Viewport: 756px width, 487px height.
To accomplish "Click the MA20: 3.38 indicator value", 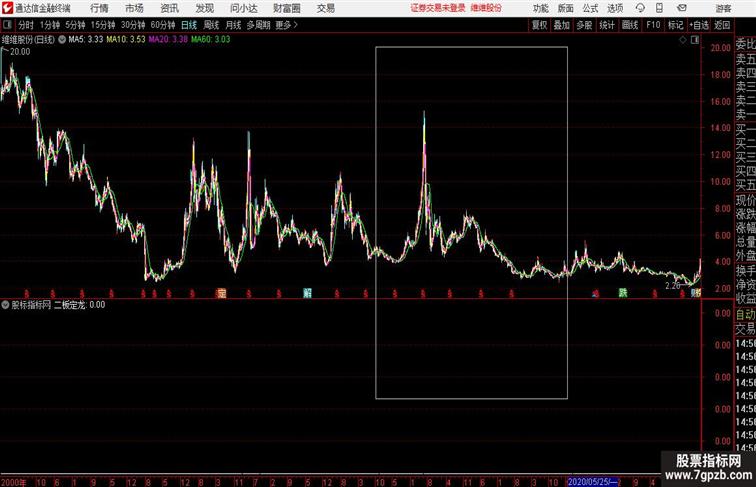I will point(168,40).
